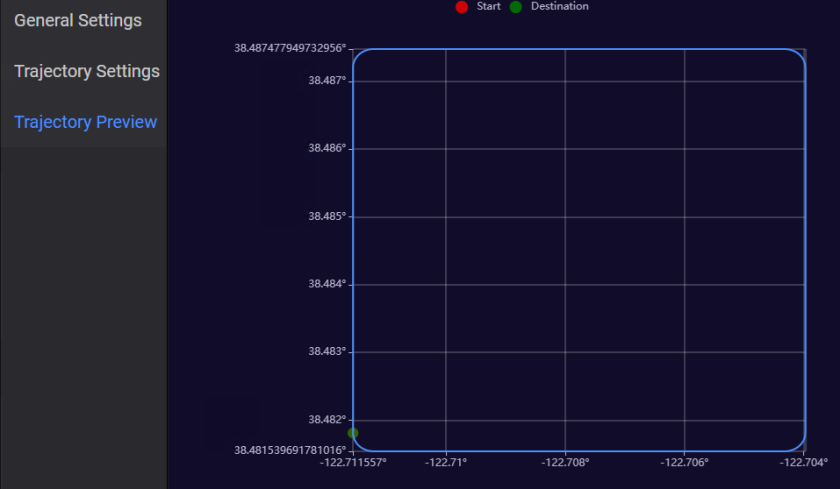Click the green Destination legend dot

[516, 7]
